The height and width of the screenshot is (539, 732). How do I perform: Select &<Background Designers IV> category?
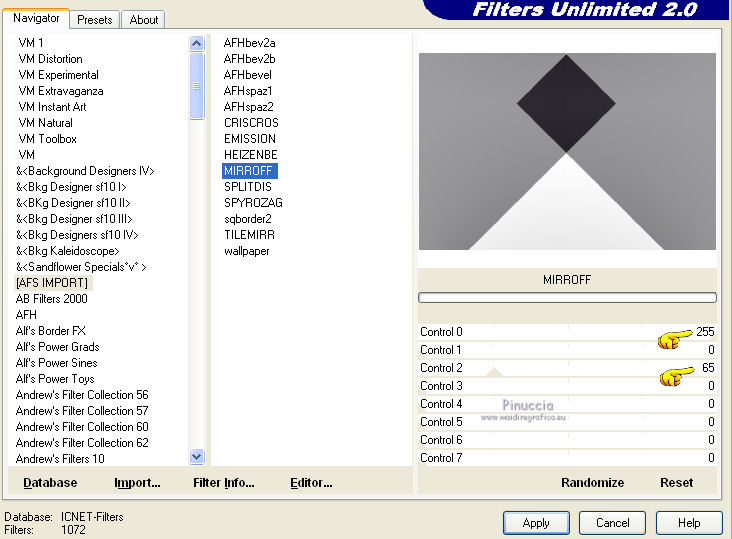pyautogui.click(x=85, y=171)
